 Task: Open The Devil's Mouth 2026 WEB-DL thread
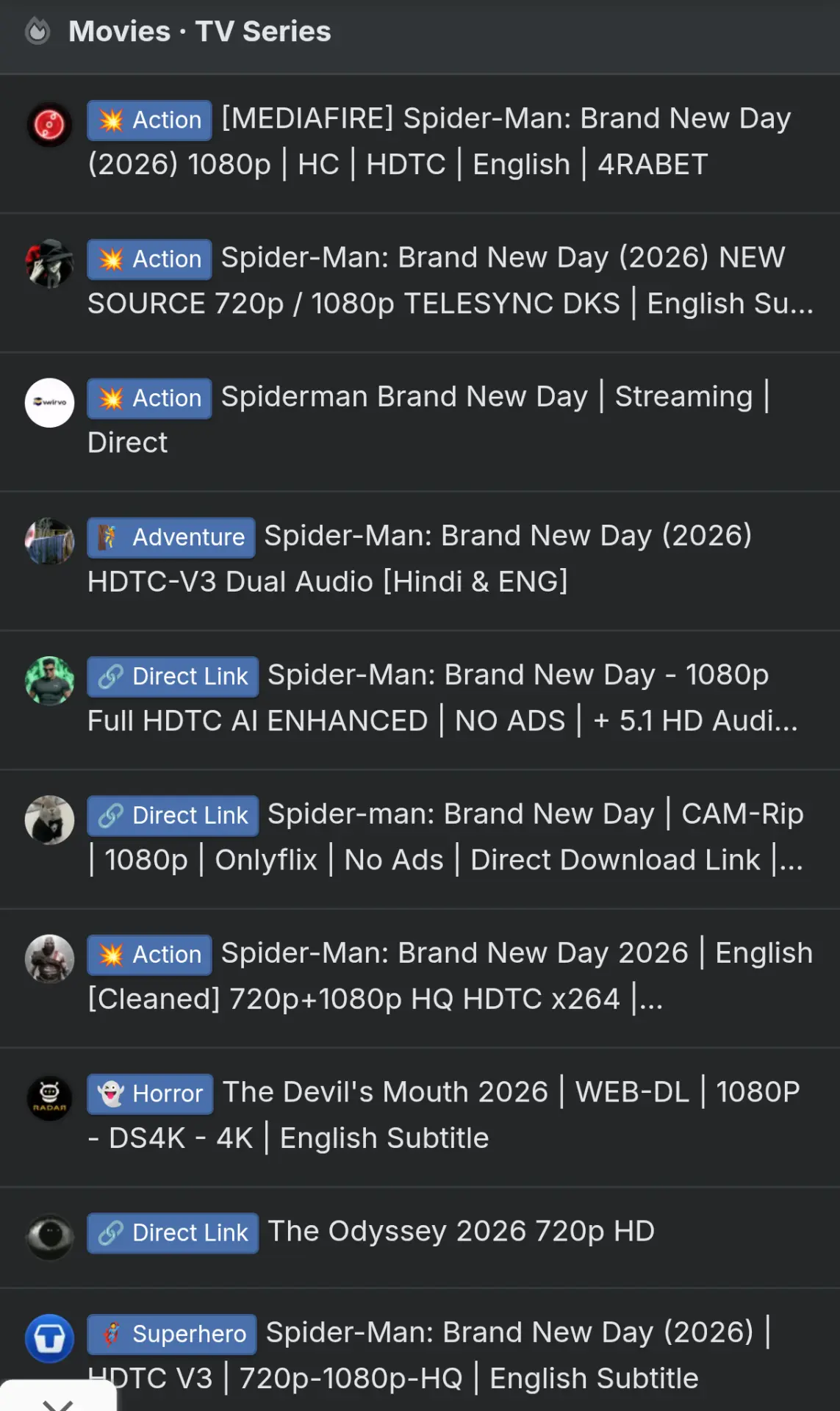click(x=444, y=1115)
